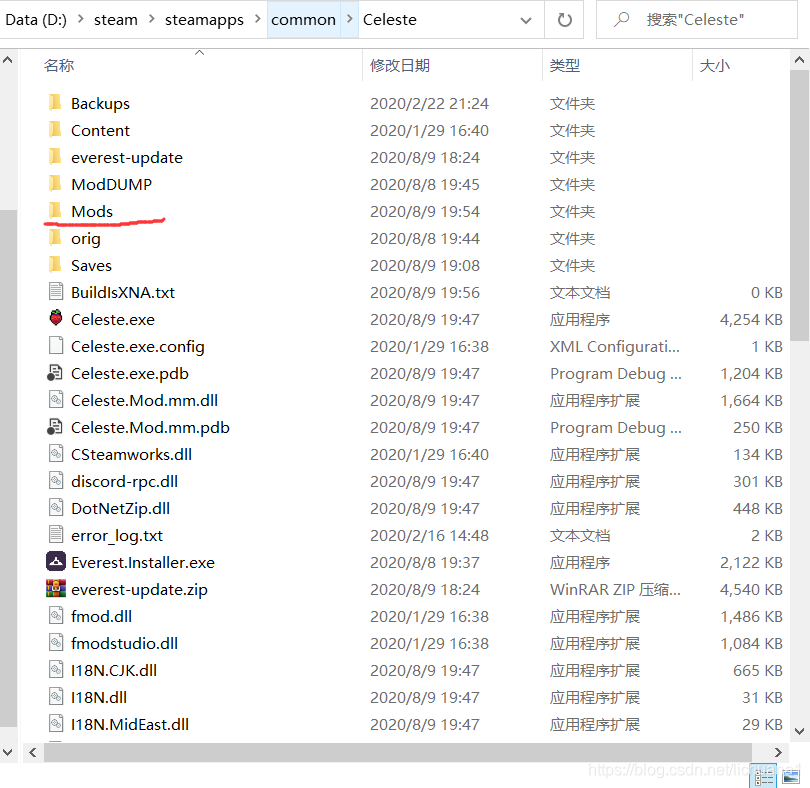The width and height of the screenshot is (810, 788).
Task: Select the ModDUMP folder icon
Action: pyautogui.click(x=55, y=183)
